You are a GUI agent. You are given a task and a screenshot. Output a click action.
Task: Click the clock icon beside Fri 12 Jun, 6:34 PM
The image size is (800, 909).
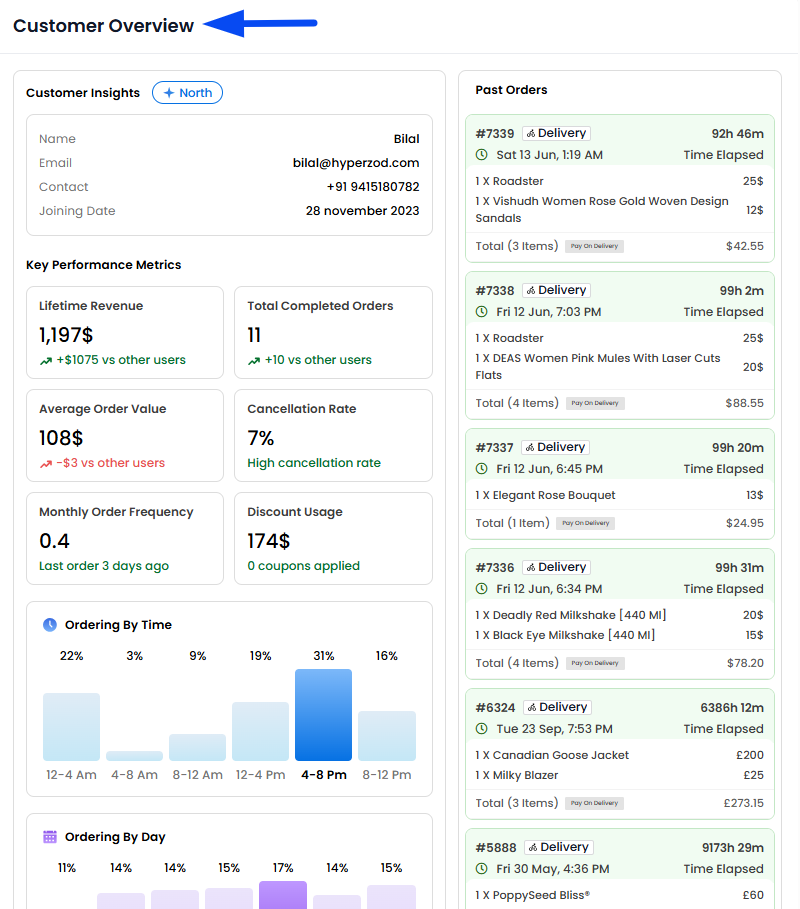482,589
